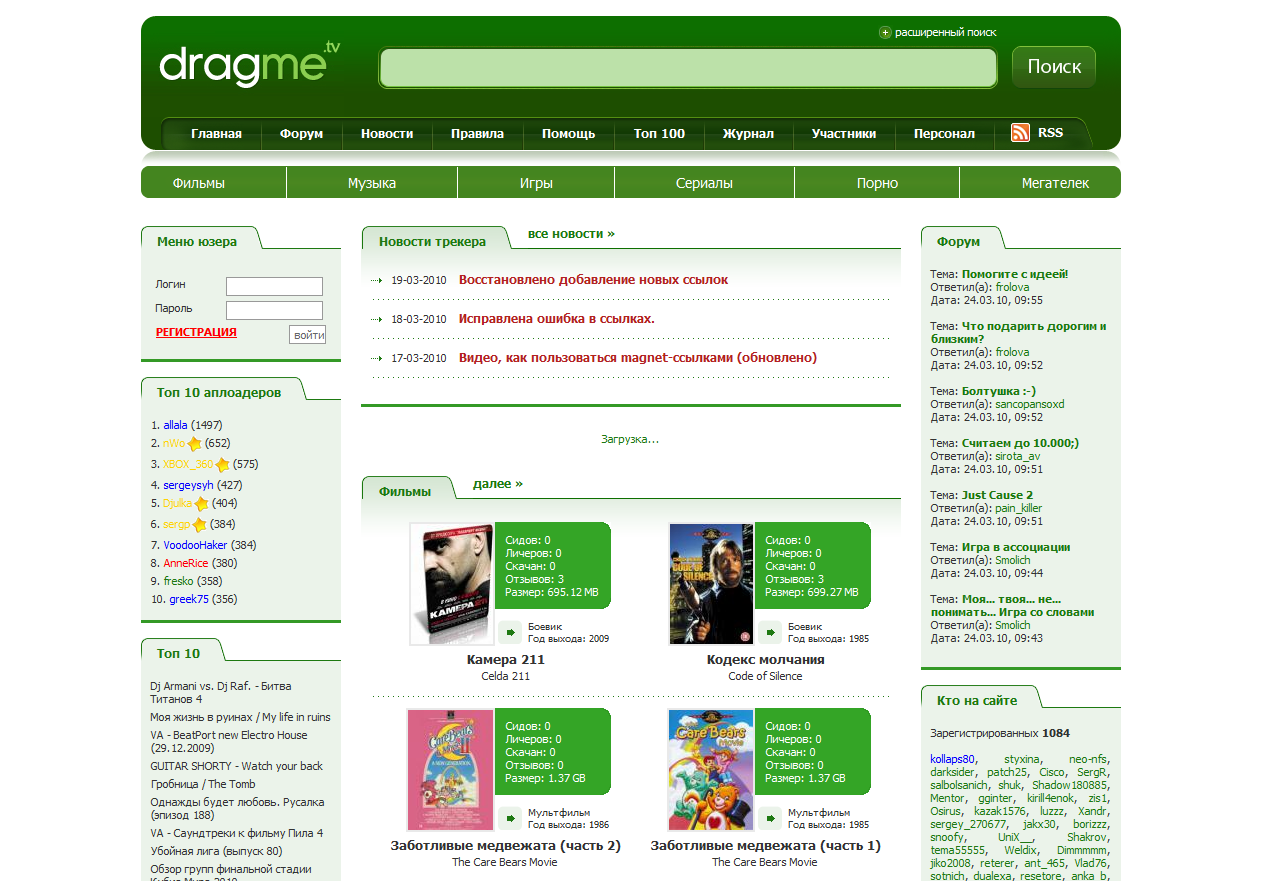This screenshot has height=881, width=1262.
Task: Open news Восстановлено добавление новых ссылок
Action: click(x=593, y=280)
